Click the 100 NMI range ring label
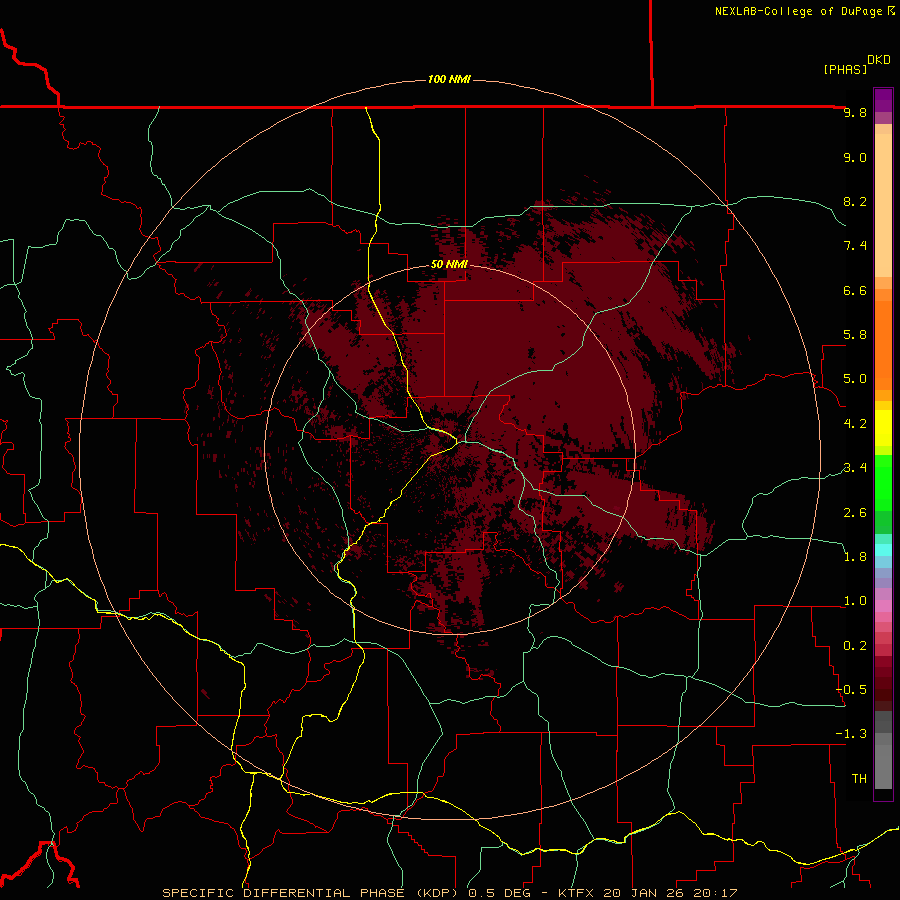 [449, 79]
